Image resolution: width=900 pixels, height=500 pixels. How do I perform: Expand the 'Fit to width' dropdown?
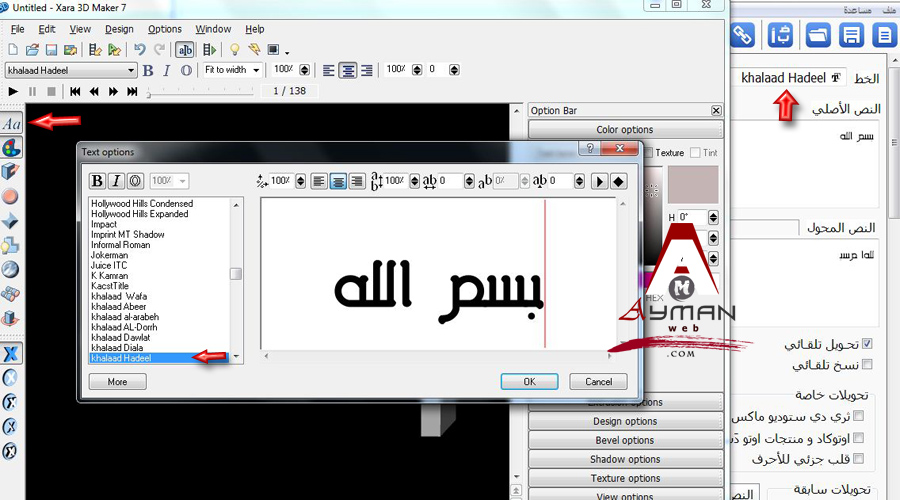click(256, 70)
